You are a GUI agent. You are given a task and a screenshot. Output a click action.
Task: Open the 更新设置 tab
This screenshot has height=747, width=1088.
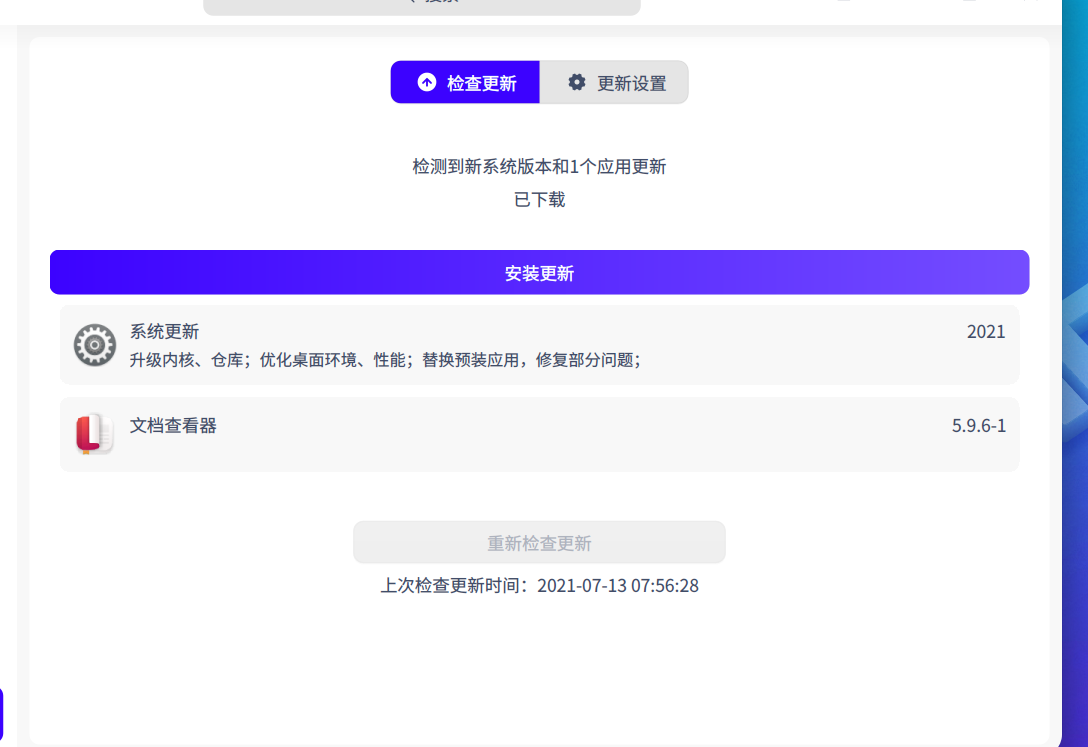[614, 83]
